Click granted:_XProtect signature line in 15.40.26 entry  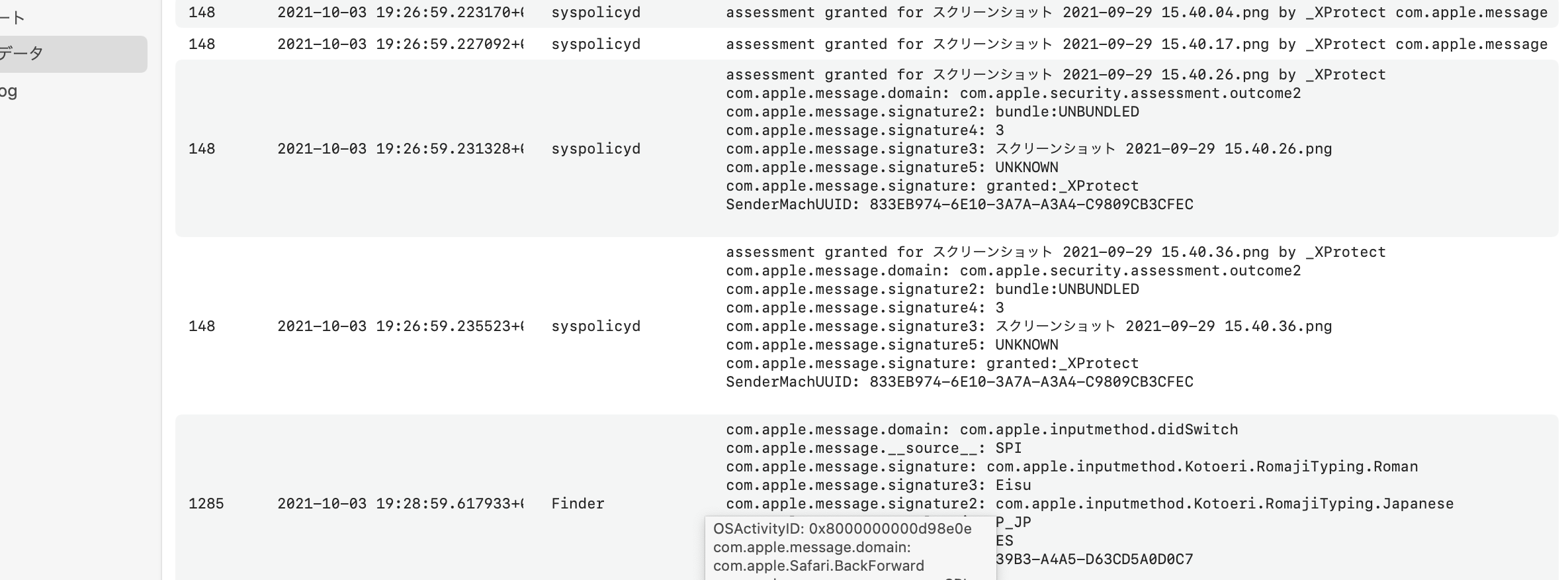pos(932,186)
